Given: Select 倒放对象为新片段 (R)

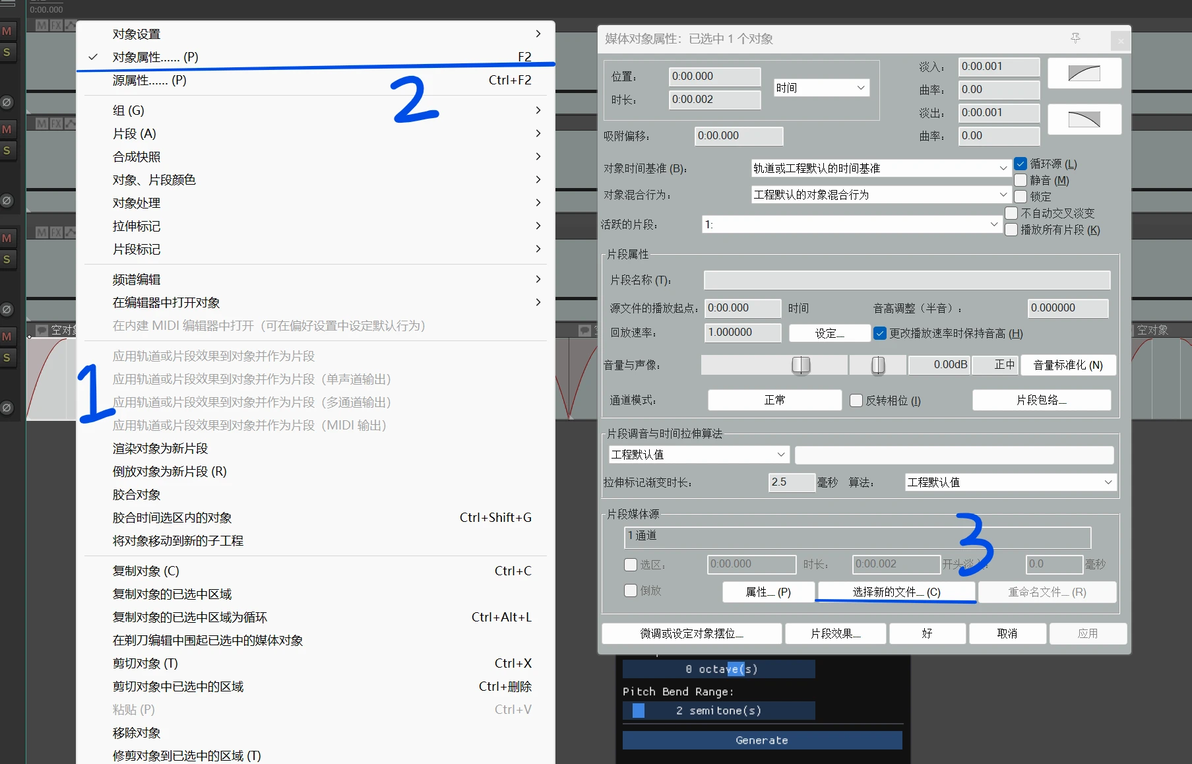Looking at the screenshot, I should coord(315,471).
